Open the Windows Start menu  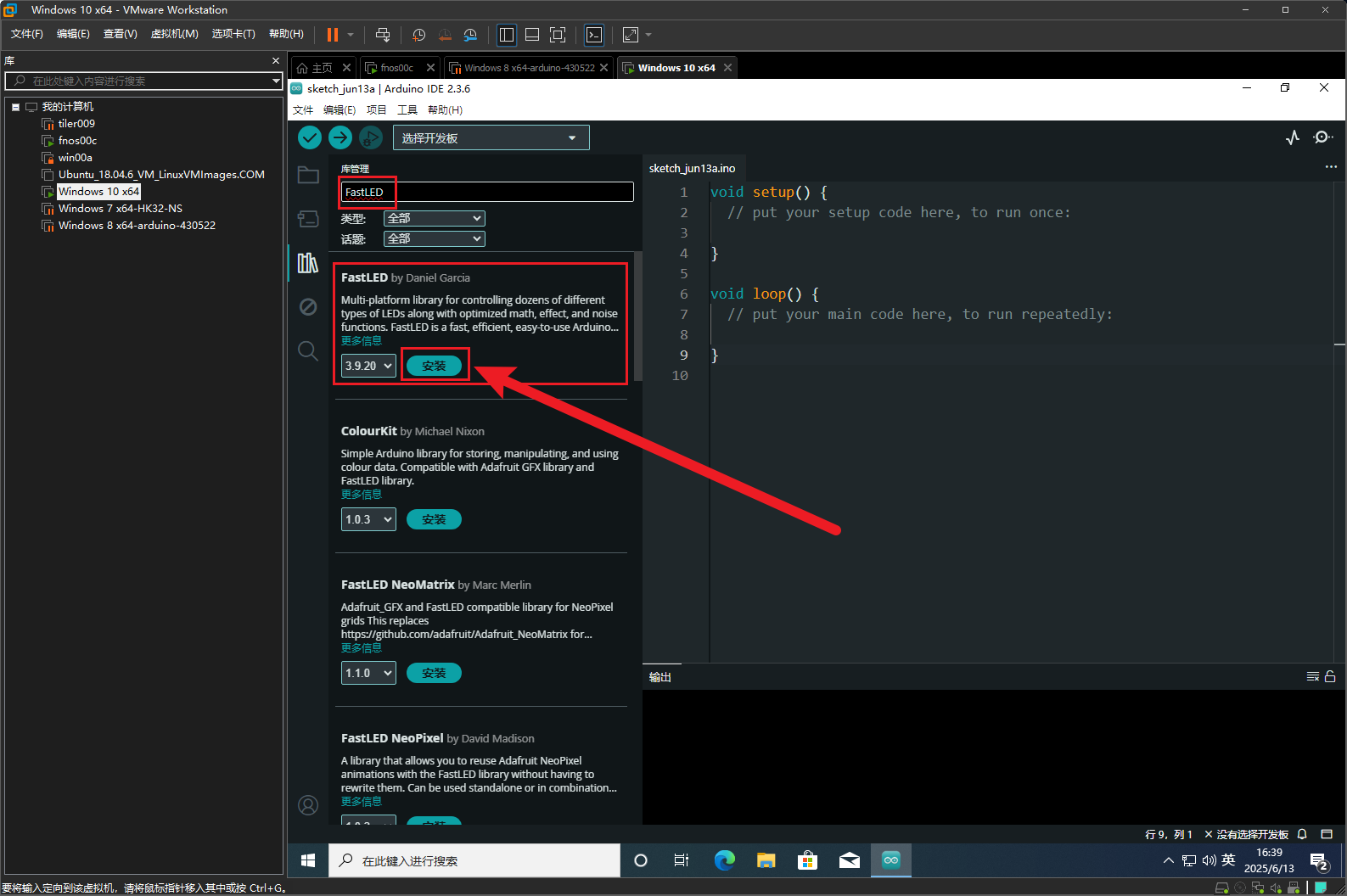point(308,860)
